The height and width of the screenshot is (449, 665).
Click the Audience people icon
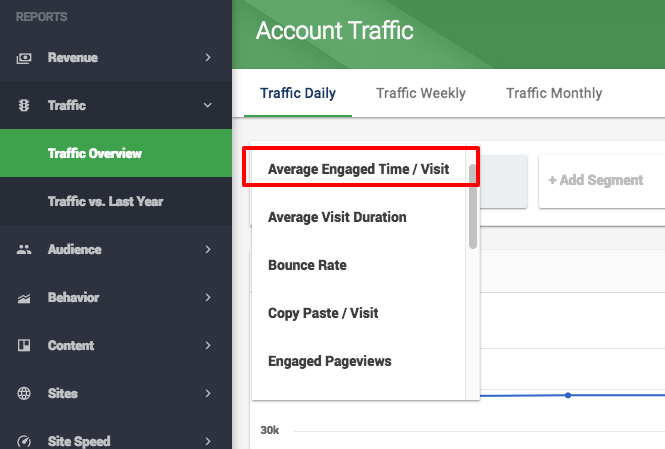24,249
